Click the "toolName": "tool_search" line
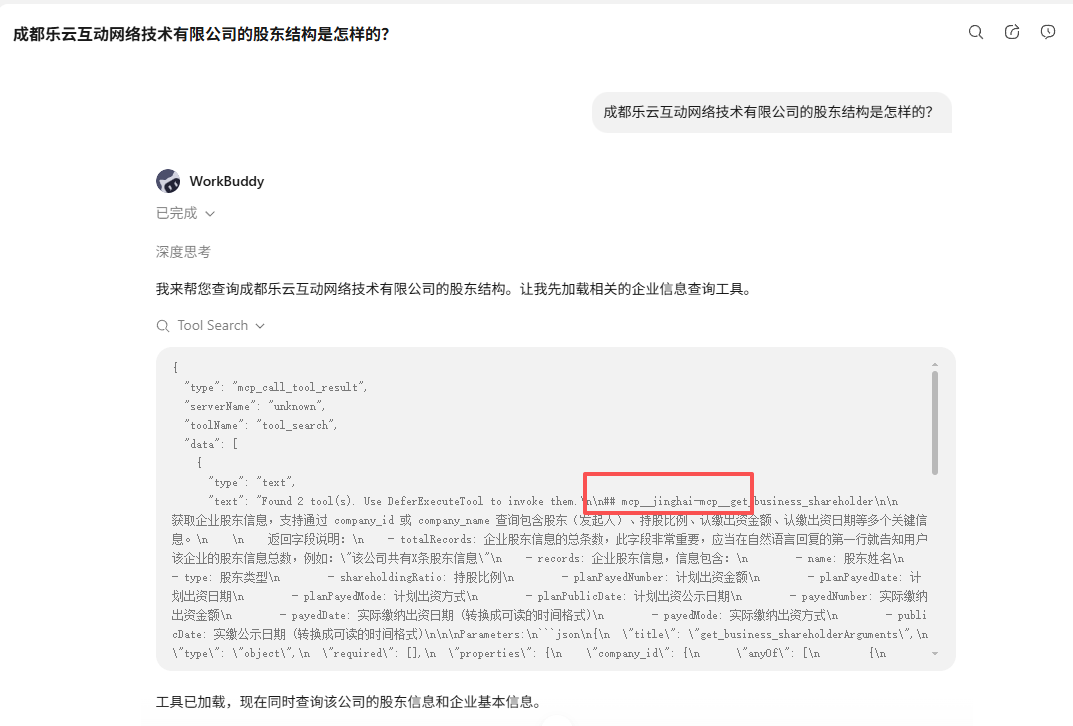The height and width of the screenshot is (726, 1073). click(260, 425)
